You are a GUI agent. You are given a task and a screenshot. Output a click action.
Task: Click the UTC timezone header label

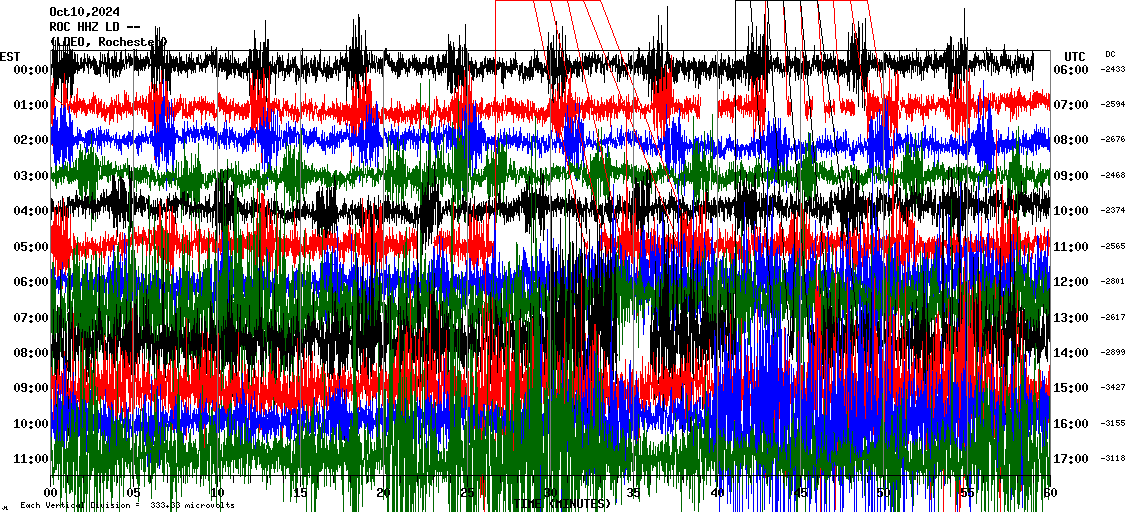click(x=1074, y=56)
